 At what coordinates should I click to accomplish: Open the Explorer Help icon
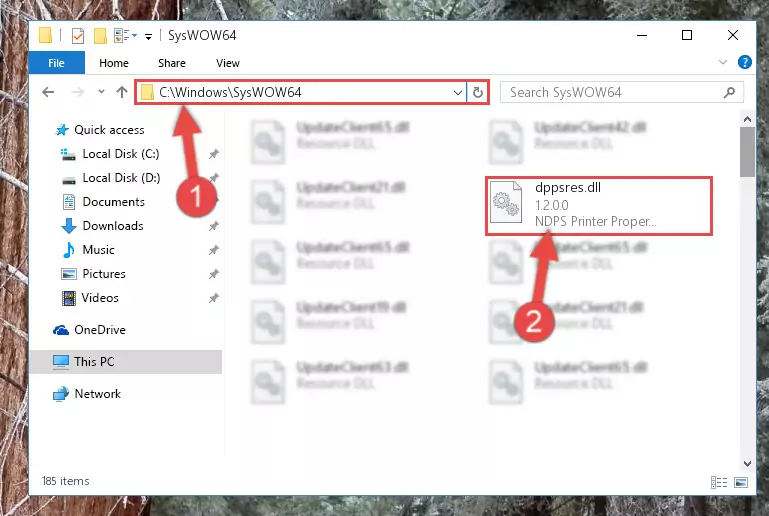[x=744, y=62]
